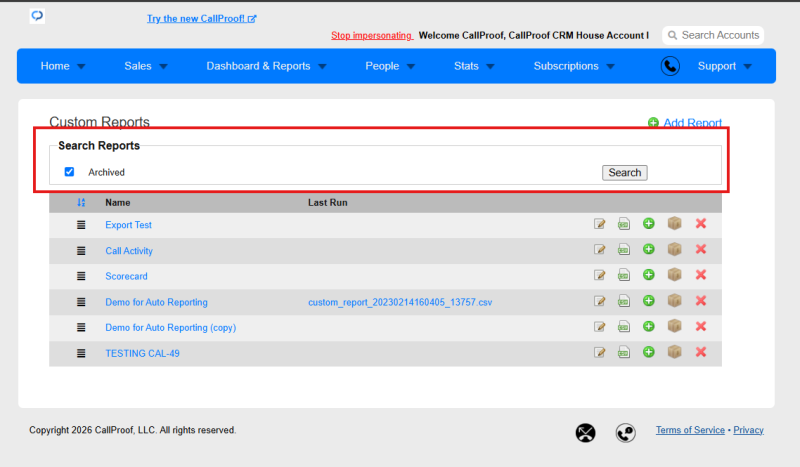
Task: Click the CSV file icon for TESTING CAL-49
Action: pyautogui.click(x=623, y=352)
